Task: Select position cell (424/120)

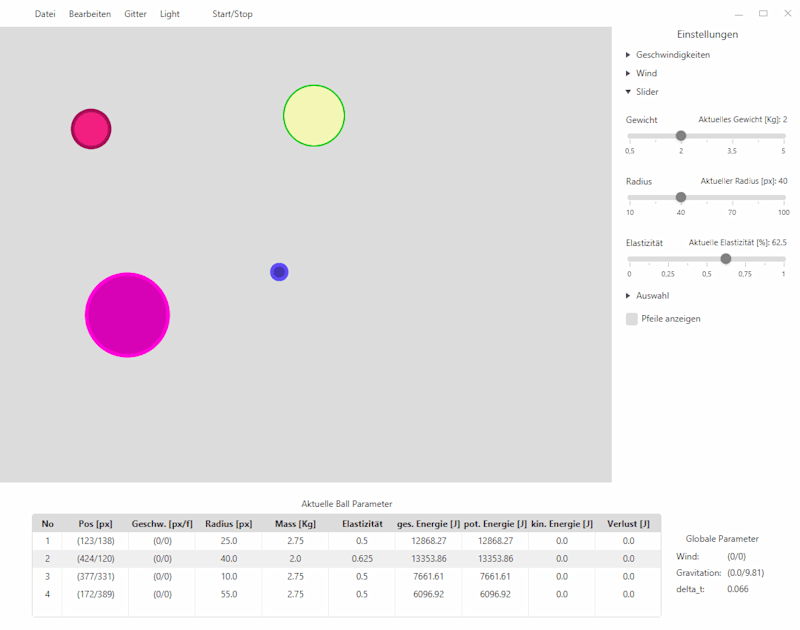Action: 95,559
